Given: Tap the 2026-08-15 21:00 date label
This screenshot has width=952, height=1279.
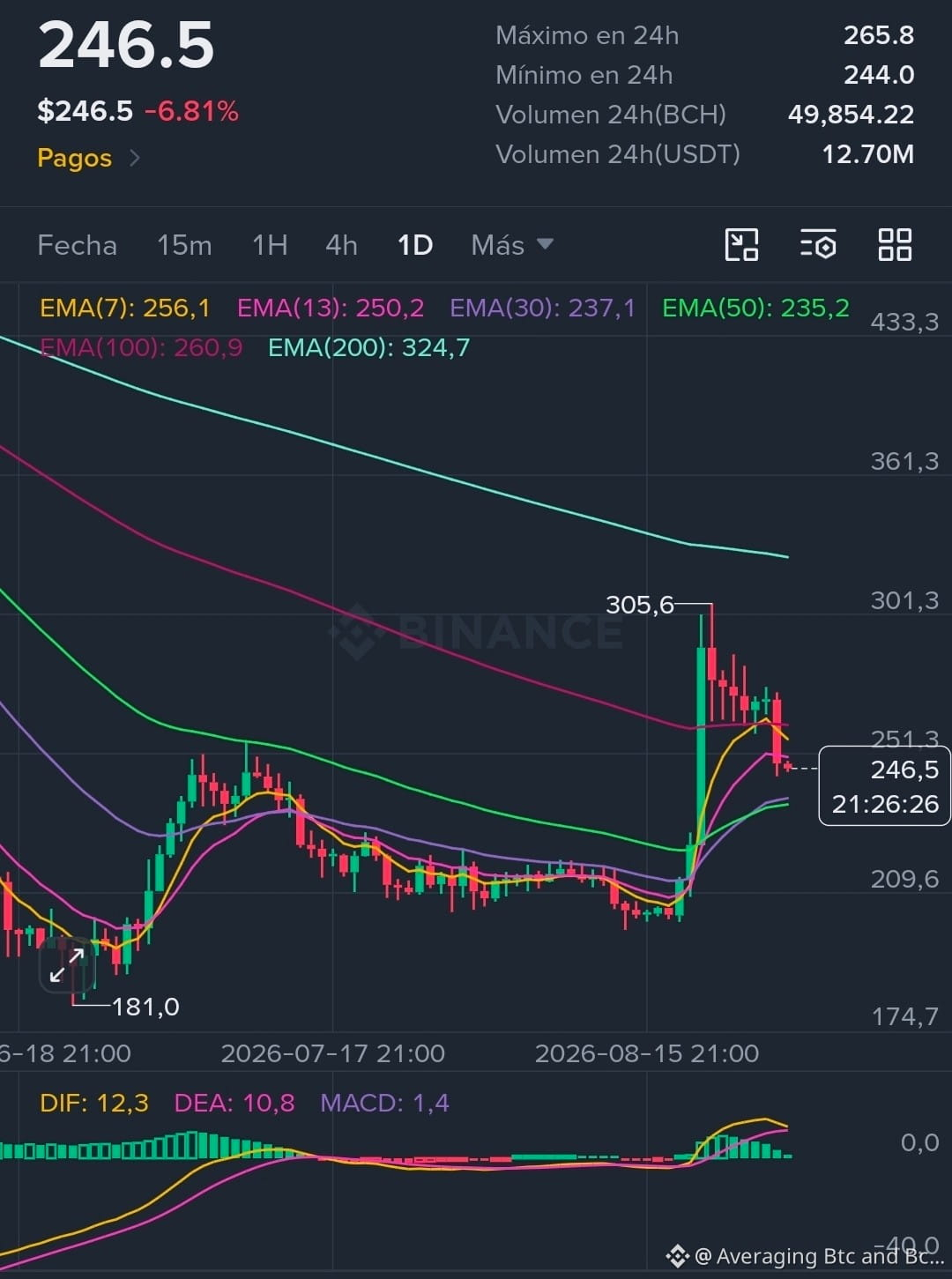Looking at the screenshot, I should [x=646, y=1053].
